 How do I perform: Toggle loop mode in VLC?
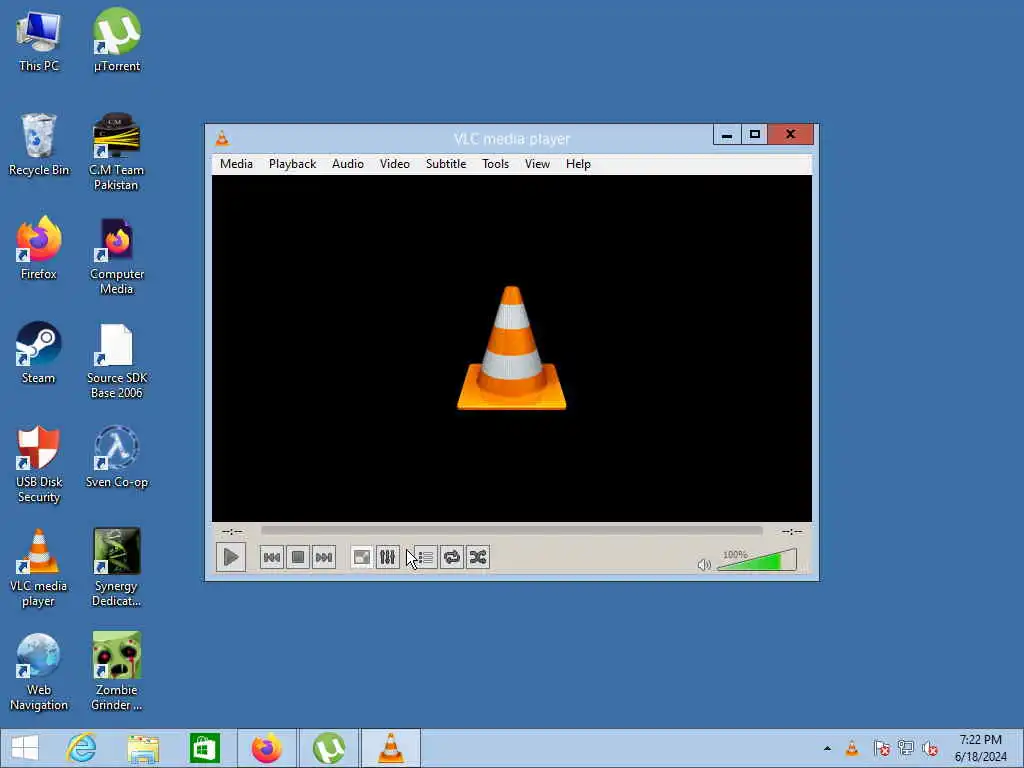click(x=452, y=557)
